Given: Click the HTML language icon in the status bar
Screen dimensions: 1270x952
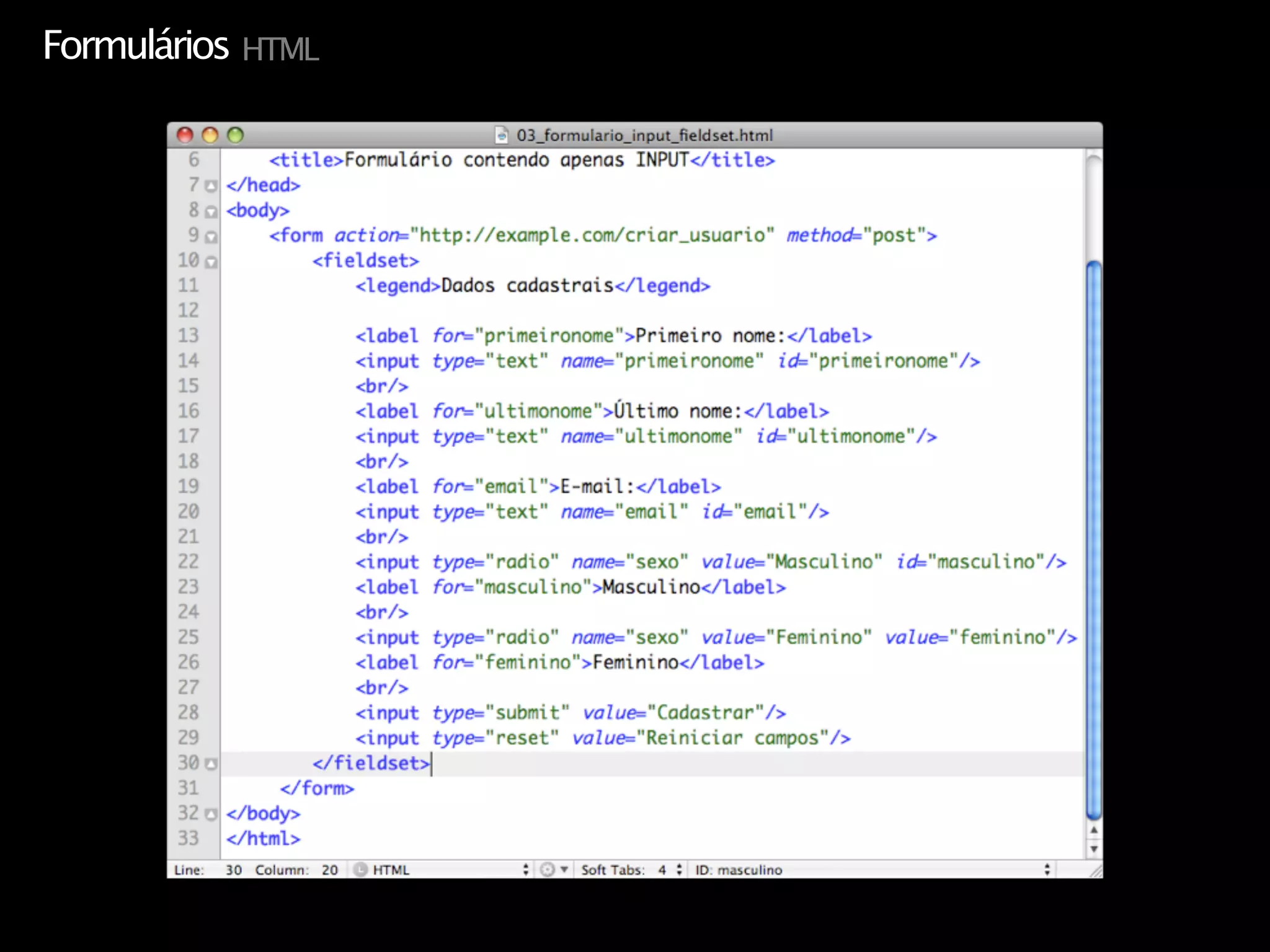Looking at the screenshot, I should 360,870.
